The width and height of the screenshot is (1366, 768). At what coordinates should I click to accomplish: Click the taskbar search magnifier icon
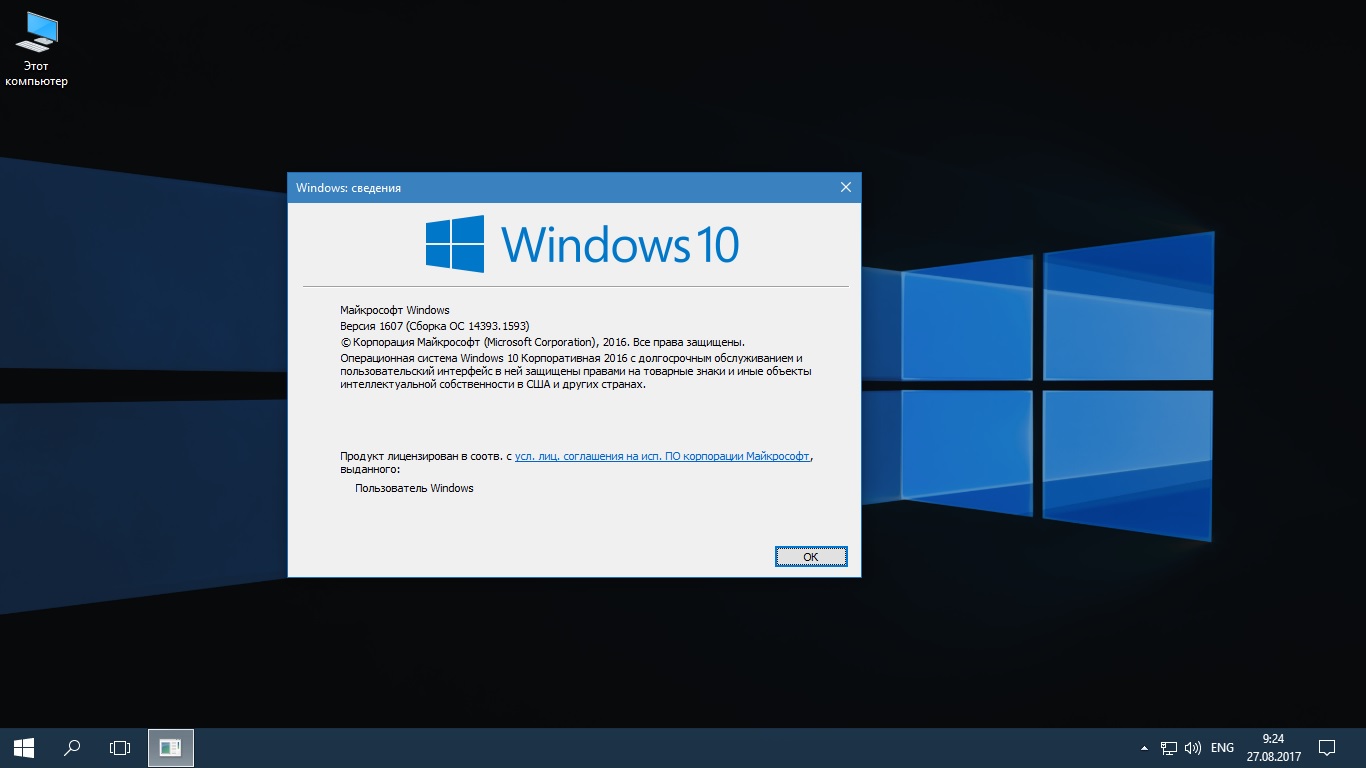pos(72,747)
